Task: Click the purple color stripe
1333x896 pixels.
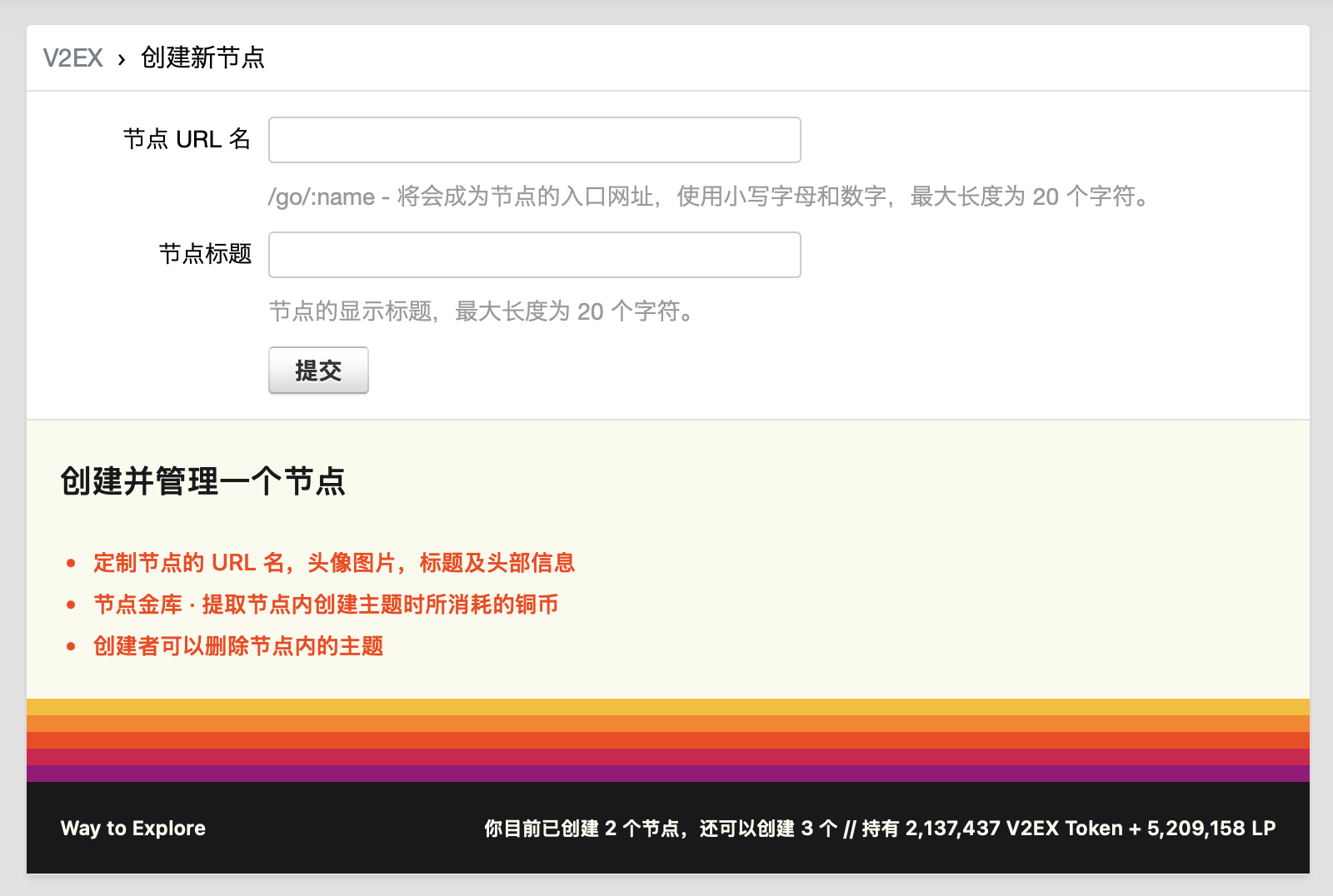Action: 667,774
